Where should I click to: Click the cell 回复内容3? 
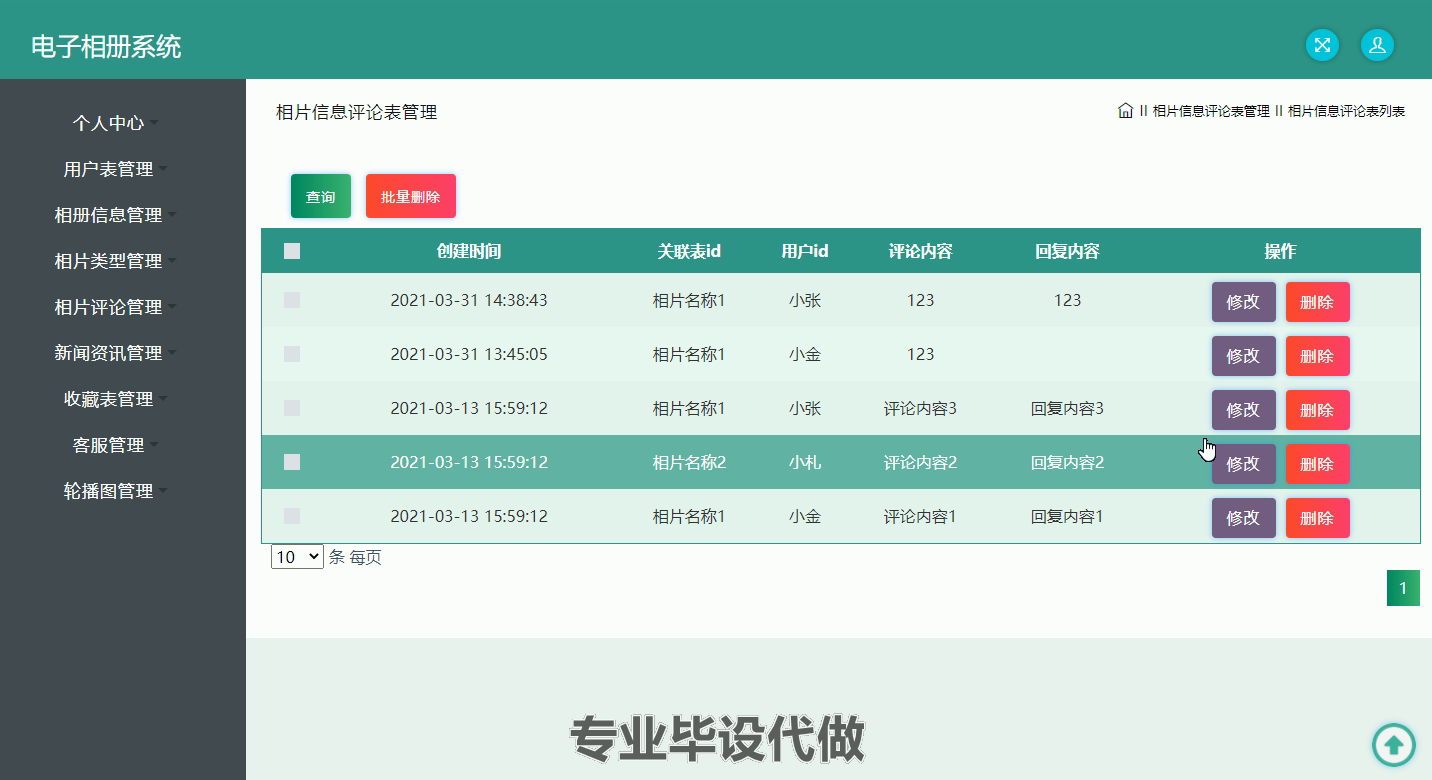click(1067, 408)
